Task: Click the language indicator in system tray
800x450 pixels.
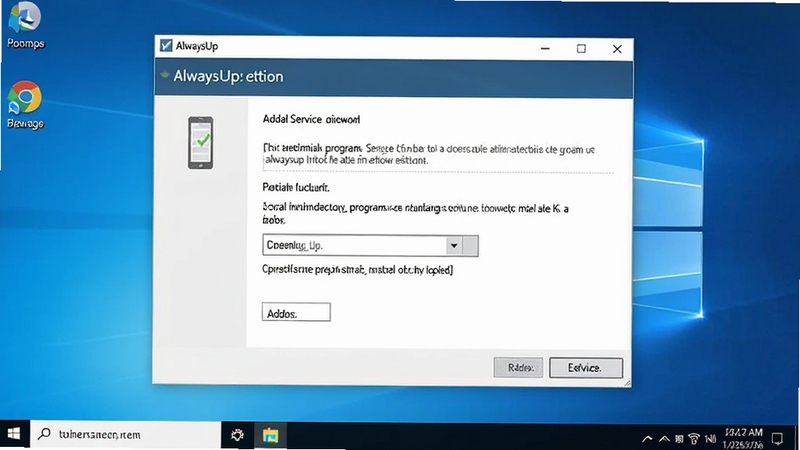Action: point(710,438)
